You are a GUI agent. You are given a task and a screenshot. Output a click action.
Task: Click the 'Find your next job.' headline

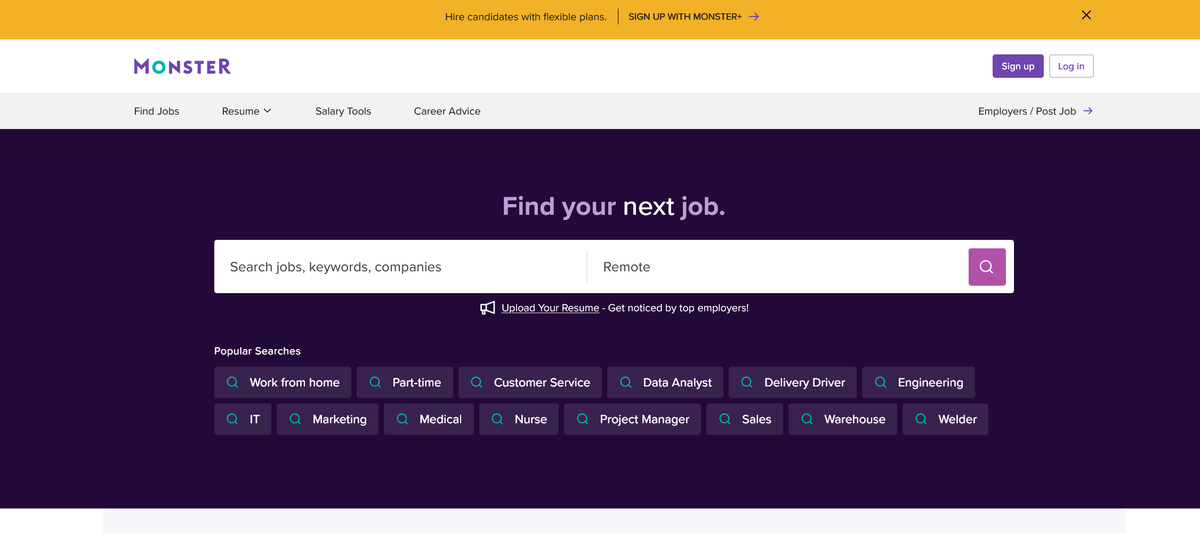(613, 207)
